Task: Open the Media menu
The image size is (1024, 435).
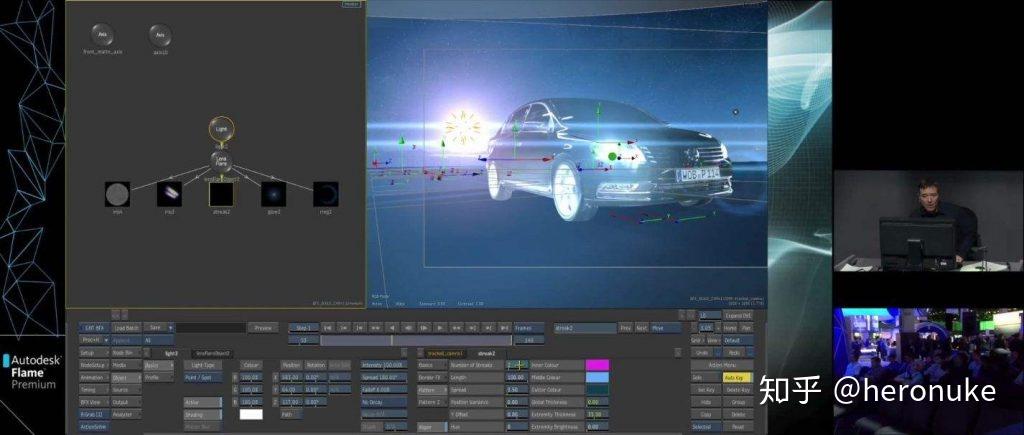Action: [127, 365]
